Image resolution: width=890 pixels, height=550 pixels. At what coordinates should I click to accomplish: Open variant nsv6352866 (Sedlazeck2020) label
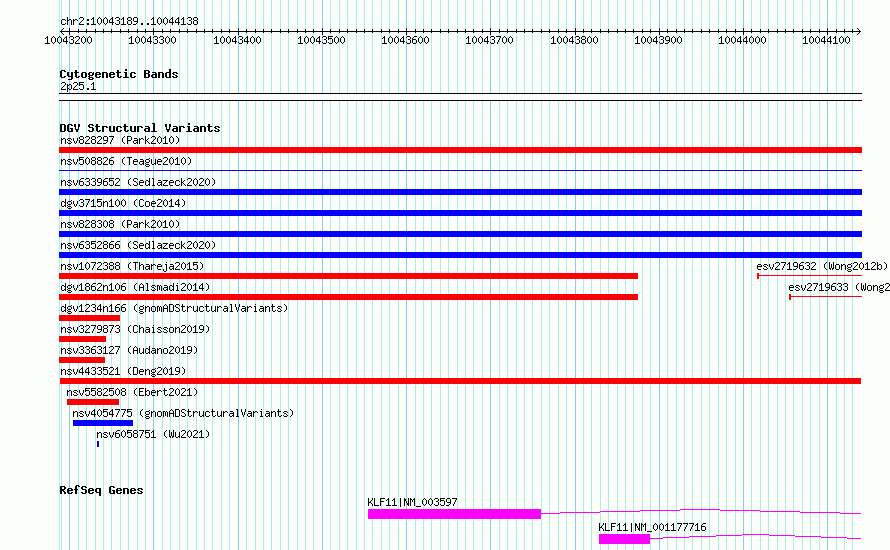[138, 245]
